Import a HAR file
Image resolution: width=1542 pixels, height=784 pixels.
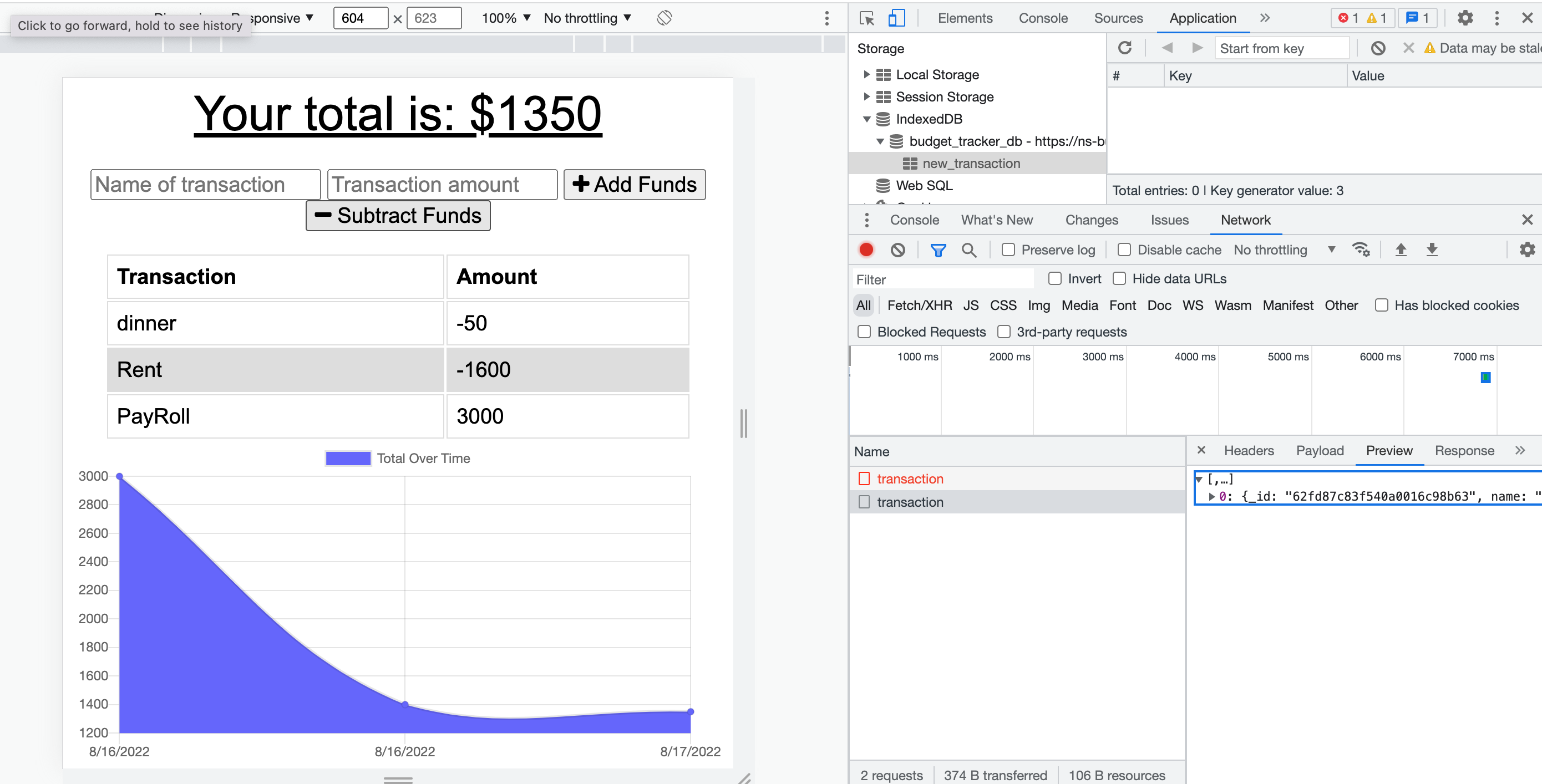(1401, 250)
